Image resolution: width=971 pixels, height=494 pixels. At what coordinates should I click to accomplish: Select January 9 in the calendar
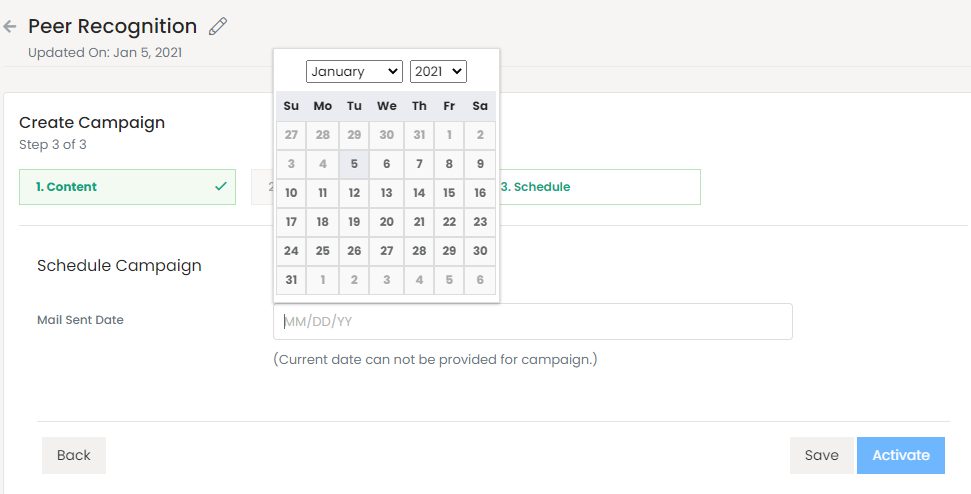(480, 164)
